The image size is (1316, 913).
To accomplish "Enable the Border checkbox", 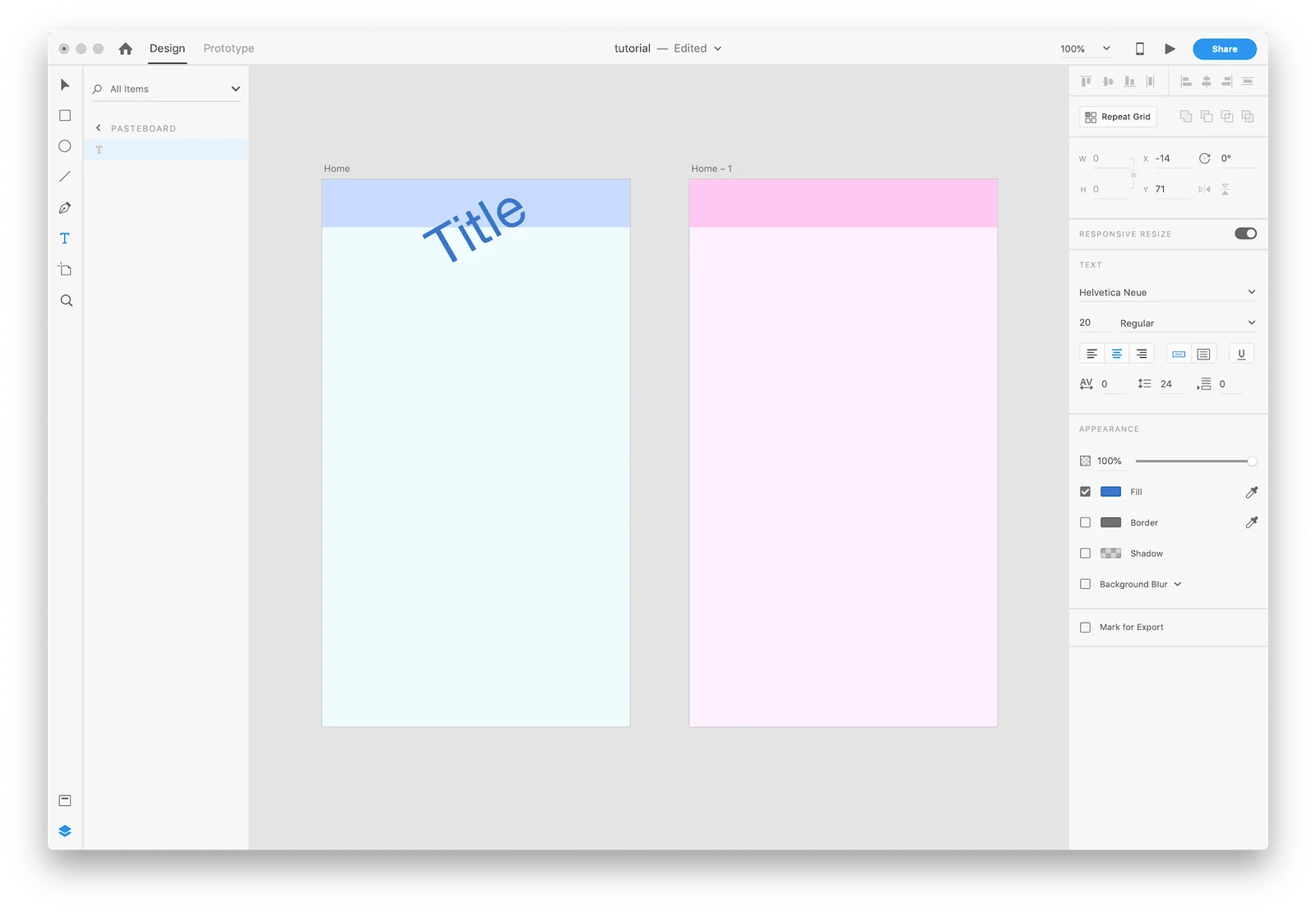I will (x=1085, y=522).
